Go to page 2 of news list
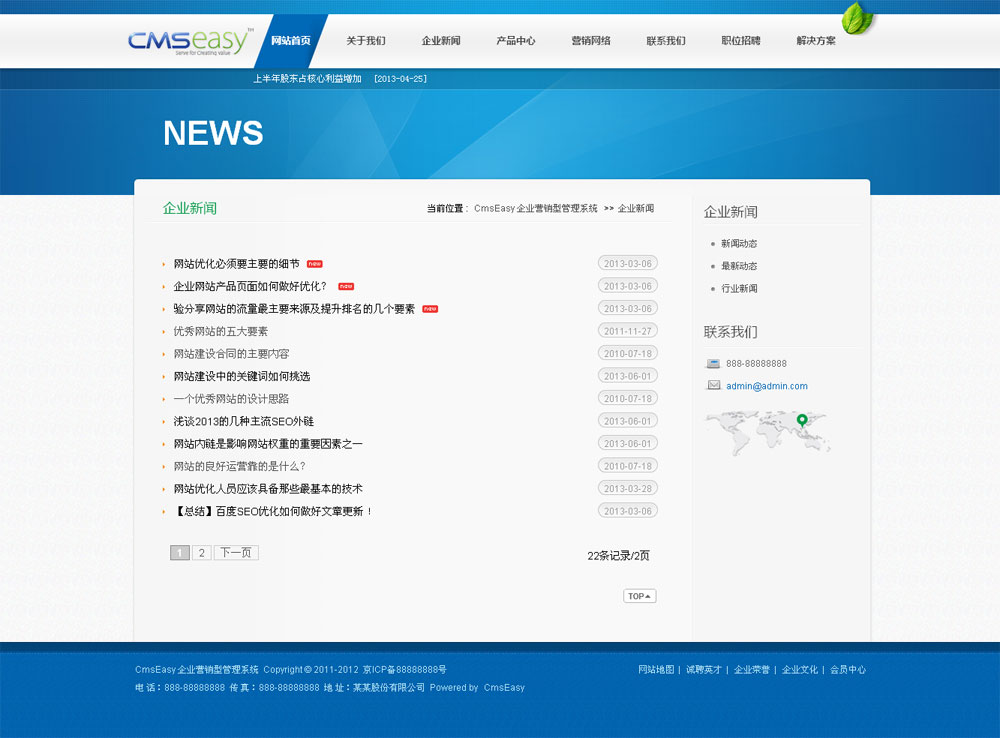The image size is (1000, 738). 201,553
